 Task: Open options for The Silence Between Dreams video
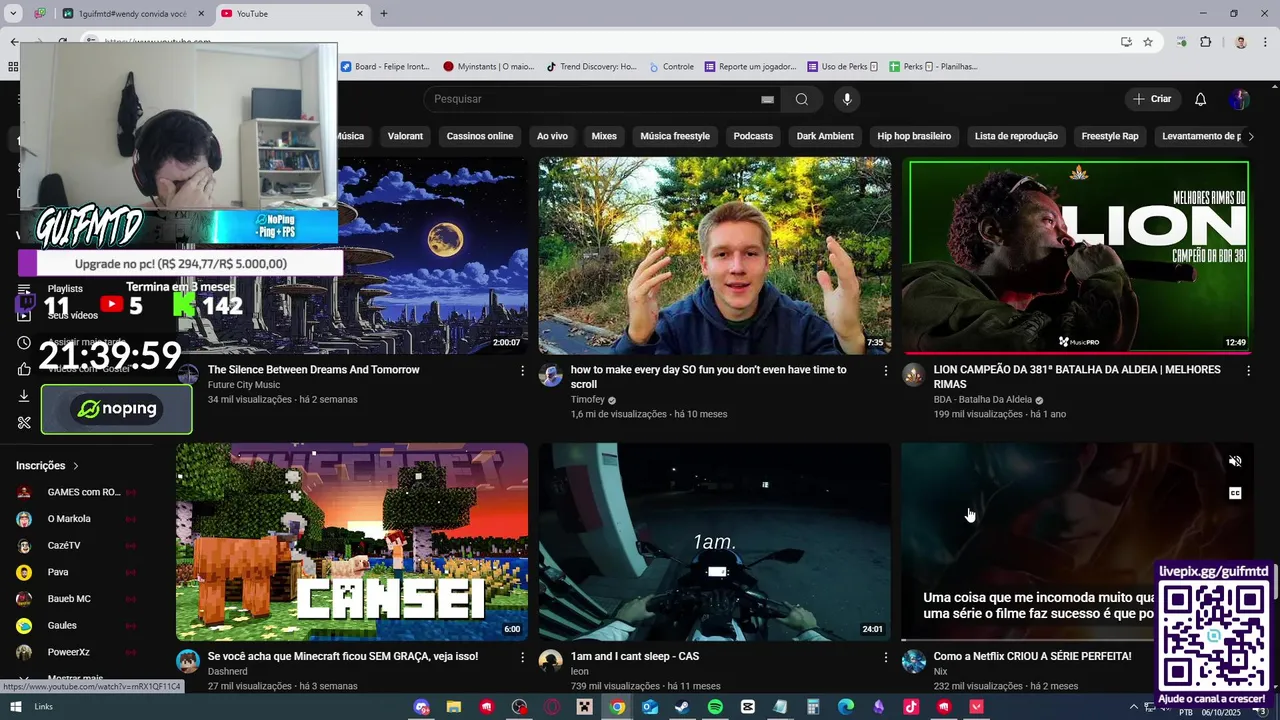pyautogui.click(x=522, y=370)
